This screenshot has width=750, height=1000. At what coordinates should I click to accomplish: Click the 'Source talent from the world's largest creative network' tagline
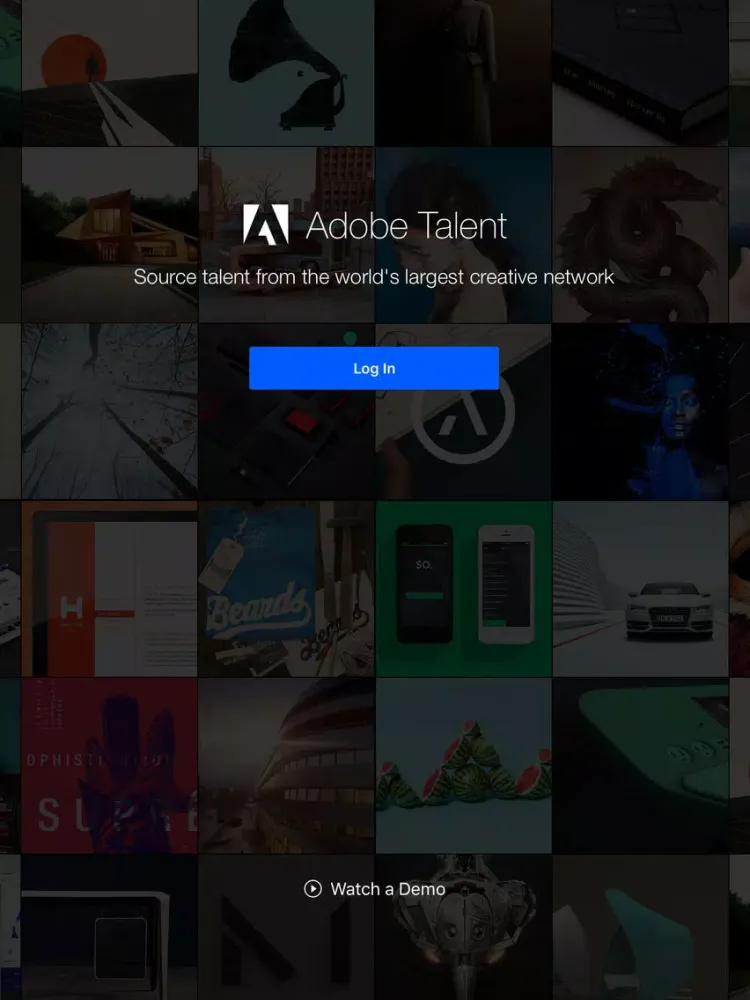(x=374, y=277)
